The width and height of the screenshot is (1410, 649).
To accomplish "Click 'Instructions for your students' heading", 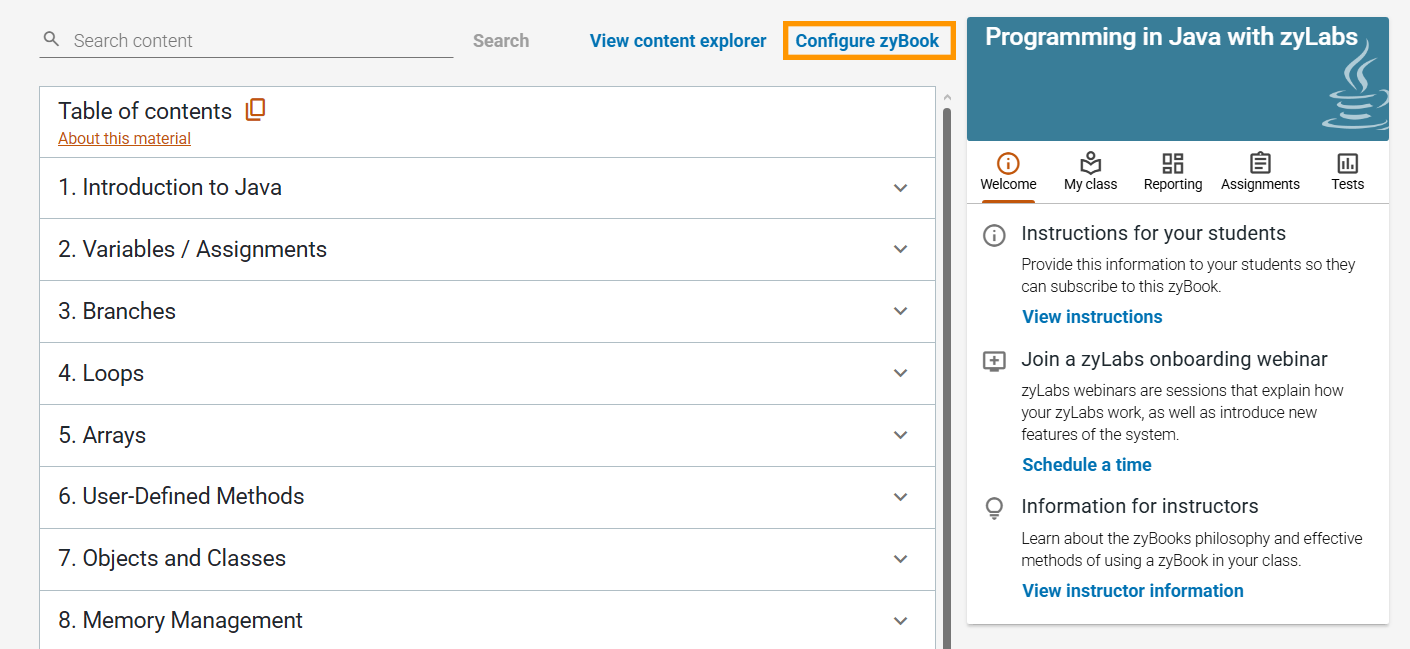I will (1153, 234).
